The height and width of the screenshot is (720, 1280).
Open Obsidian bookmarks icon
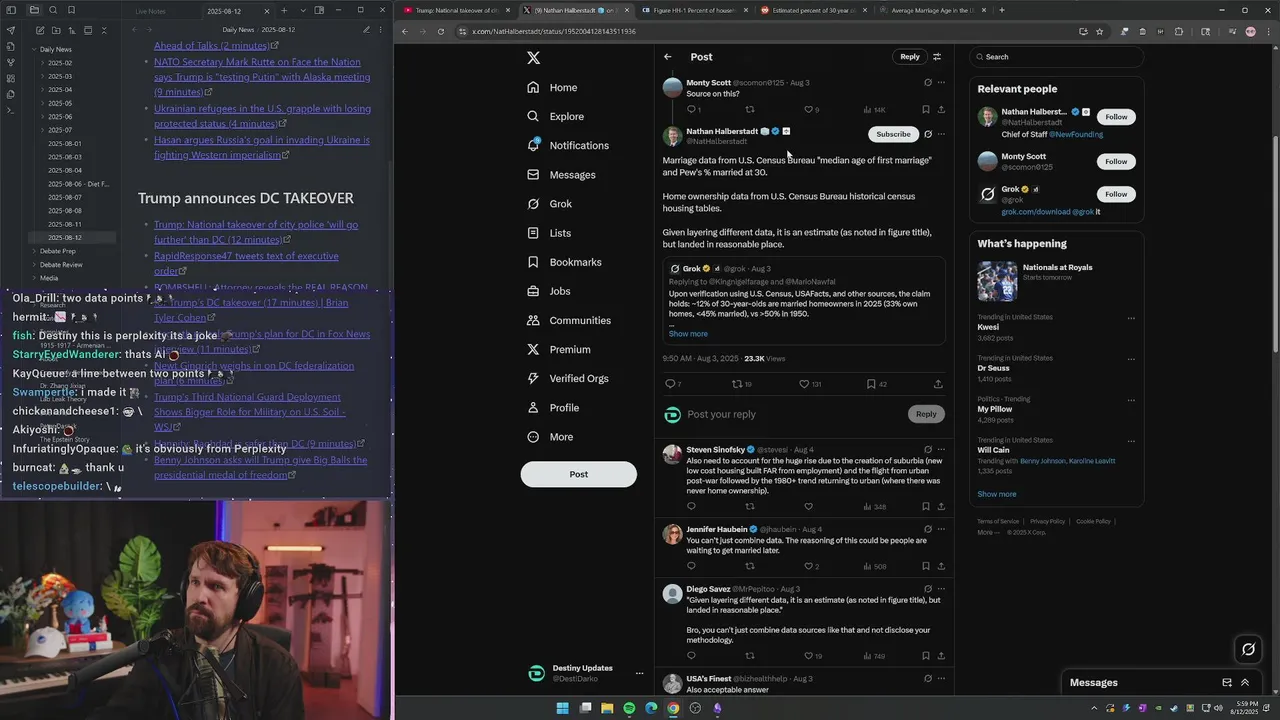point(72,10)
